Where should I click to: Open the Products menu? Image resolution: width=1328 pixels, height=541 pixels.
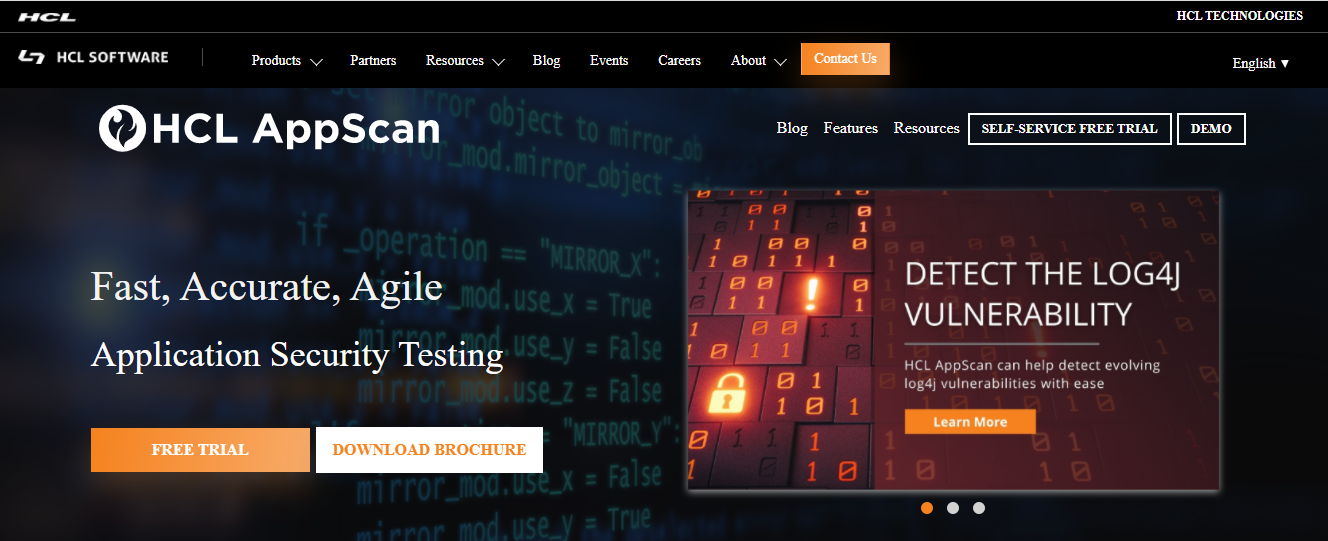pyautogui.click(x=276, y=61)
